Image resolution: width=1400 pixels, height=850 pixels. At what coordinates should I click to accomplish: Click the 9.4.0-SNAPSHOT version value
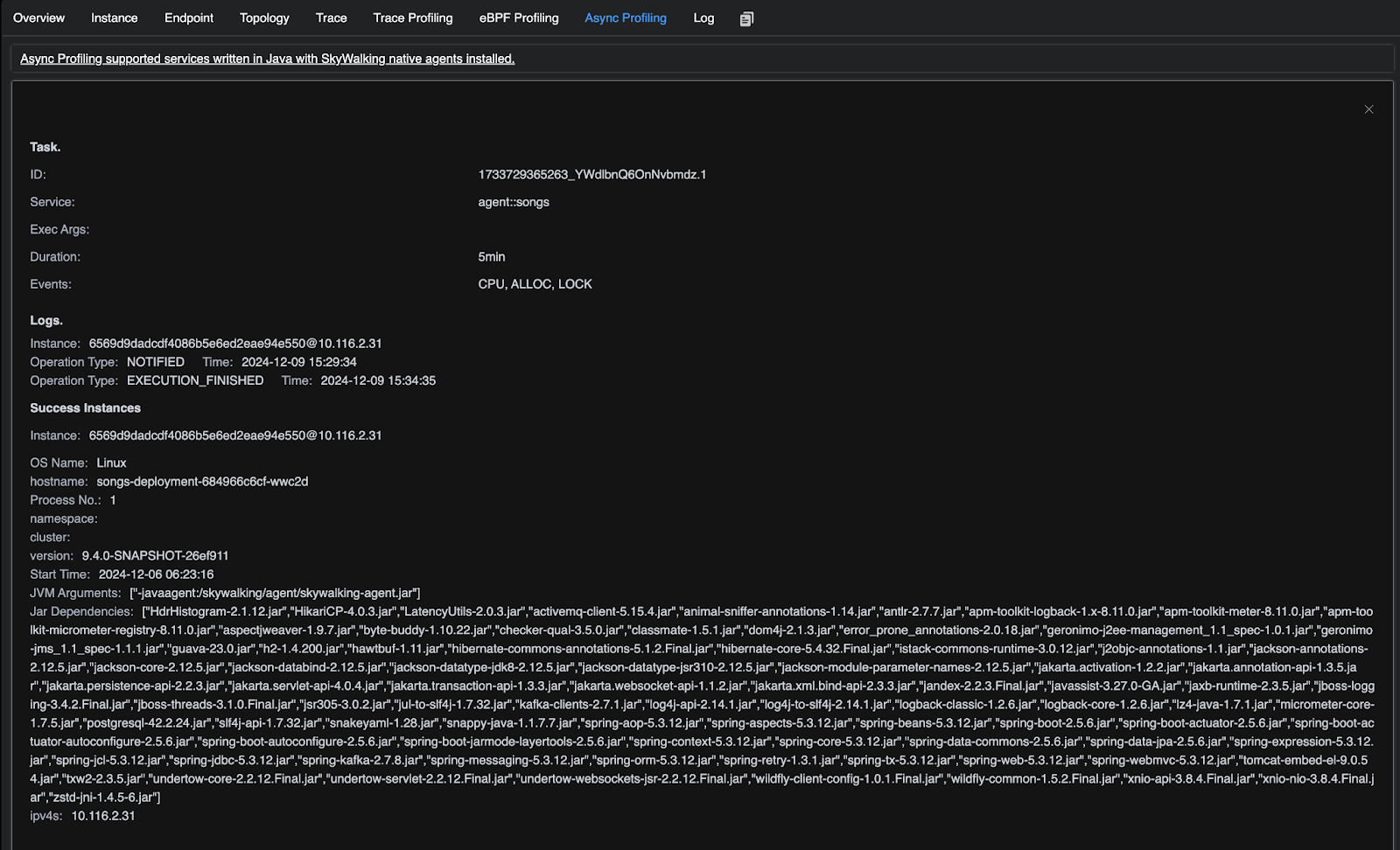[155, 556]
